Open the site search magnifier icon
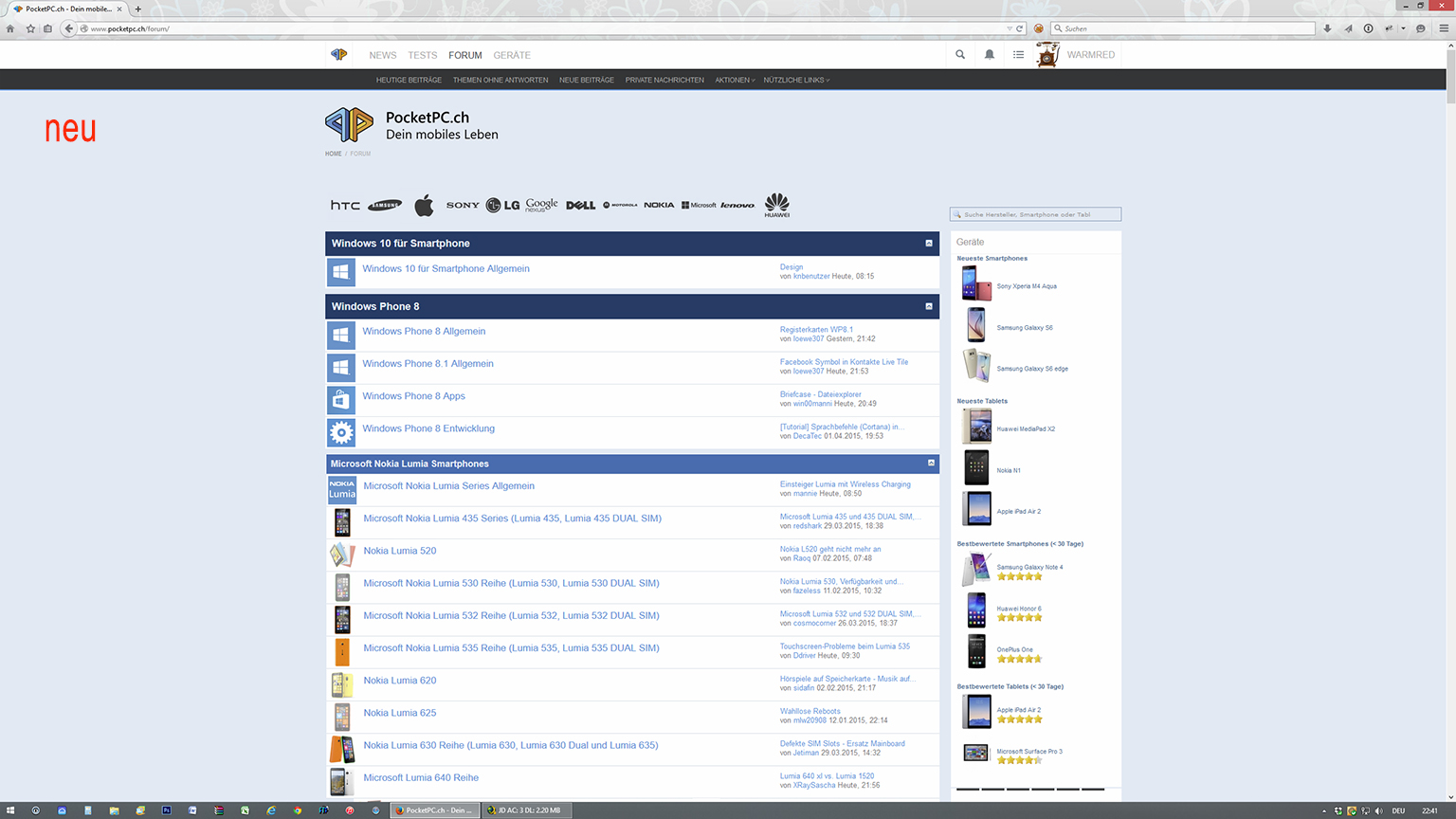The width and height of the screenshot is (1456, 819). pos(960,55)
